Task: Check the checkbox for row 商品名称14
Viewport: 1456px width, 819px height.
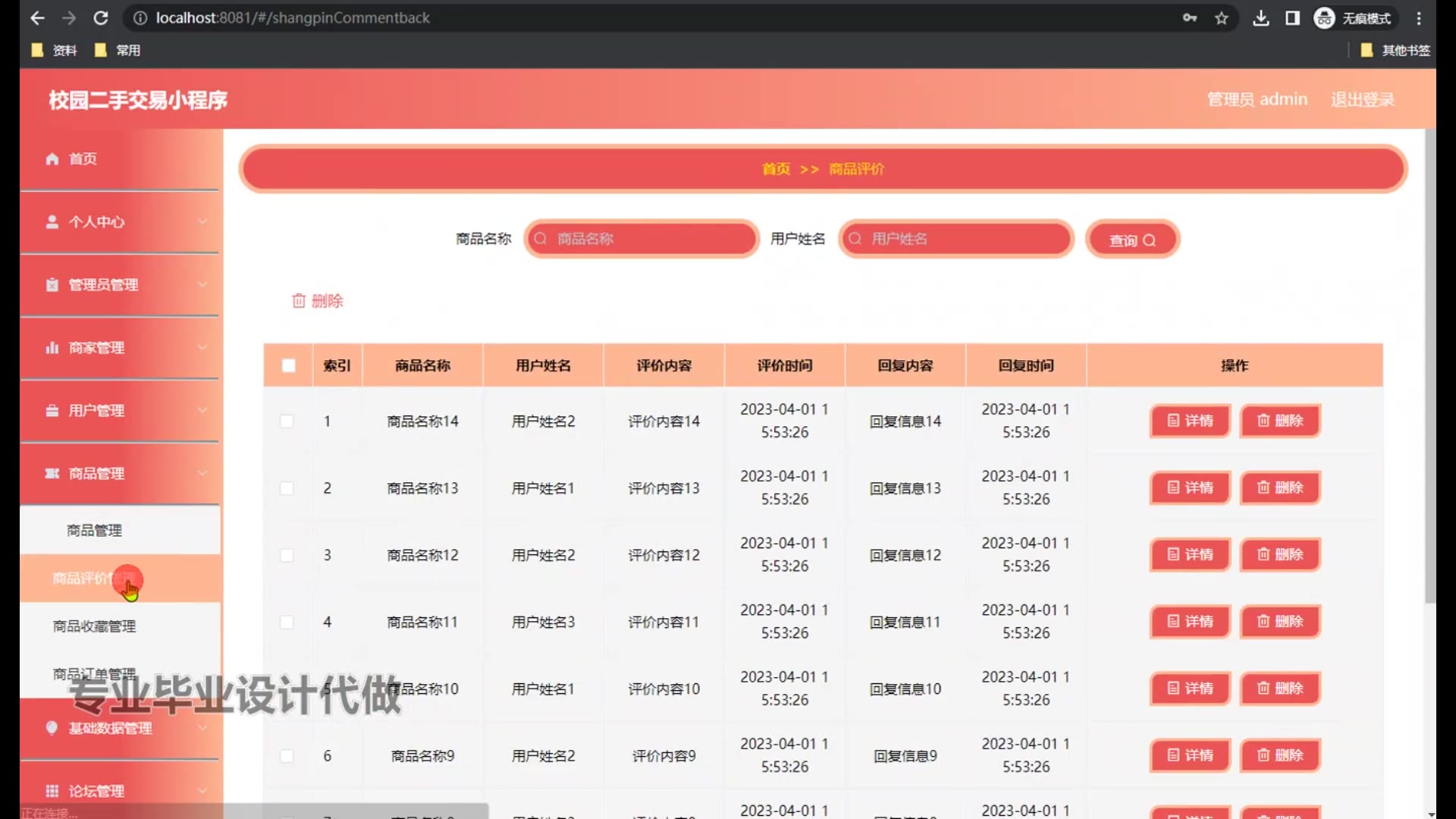Action: pos(287,421)
